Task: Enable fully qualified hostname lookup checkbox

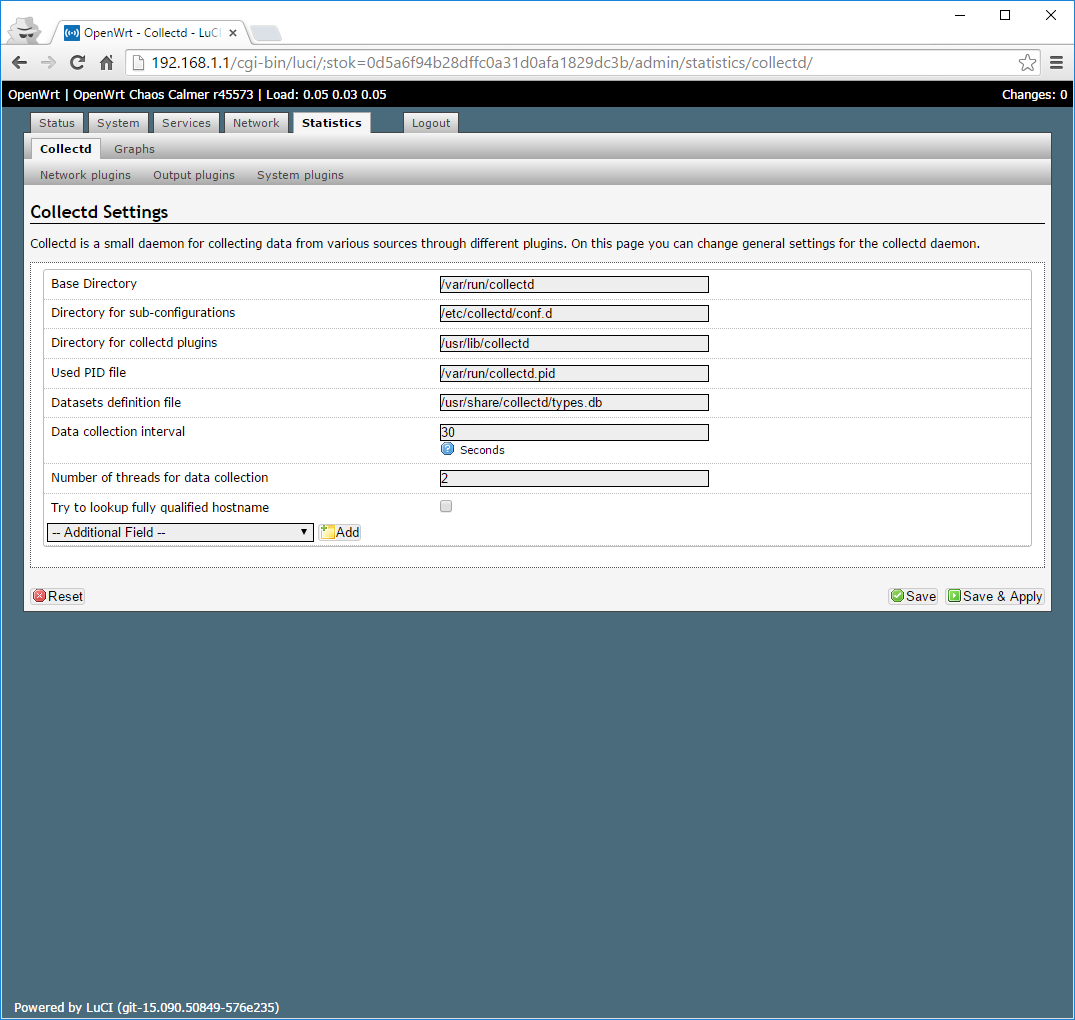Action: (x=446, y=506)
